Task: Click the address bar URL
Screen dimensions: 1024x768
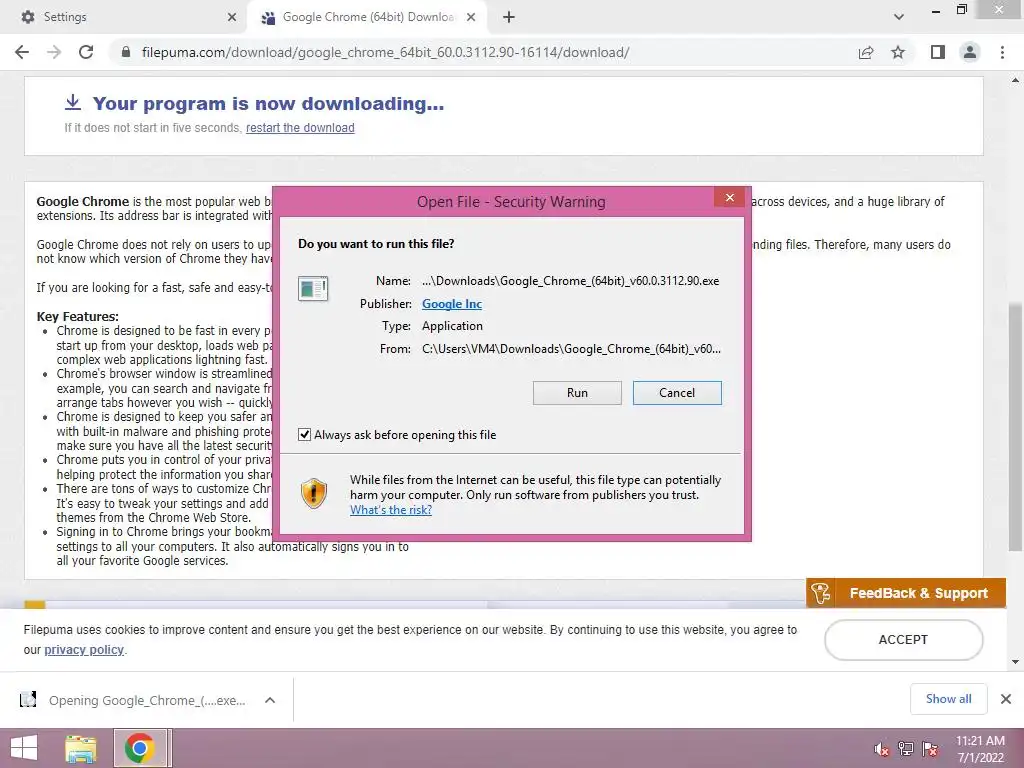Action: click(x=385, y=52)
